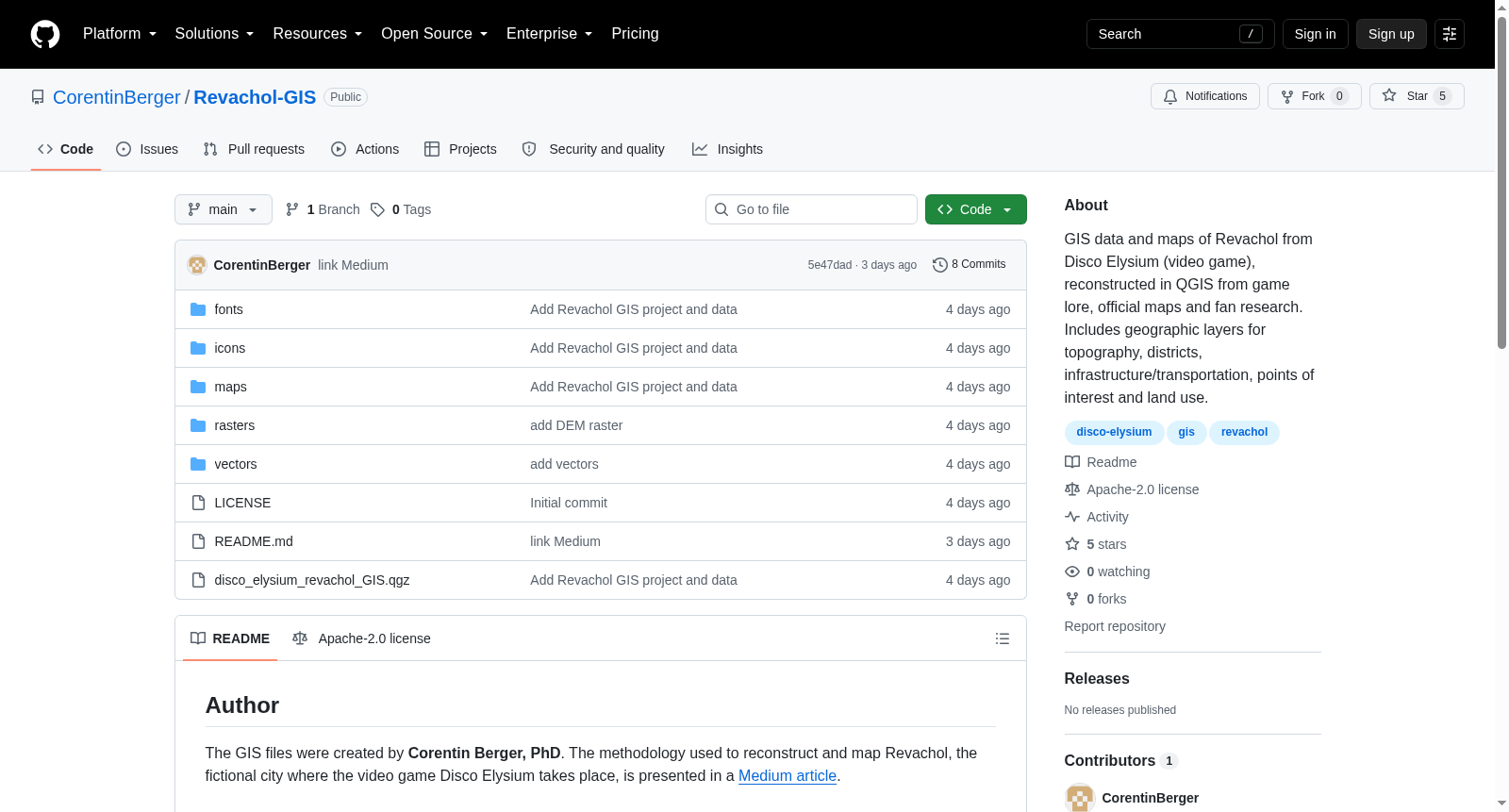Click the revachol topic tag

pyautogui.click(x=1244, y=432)
